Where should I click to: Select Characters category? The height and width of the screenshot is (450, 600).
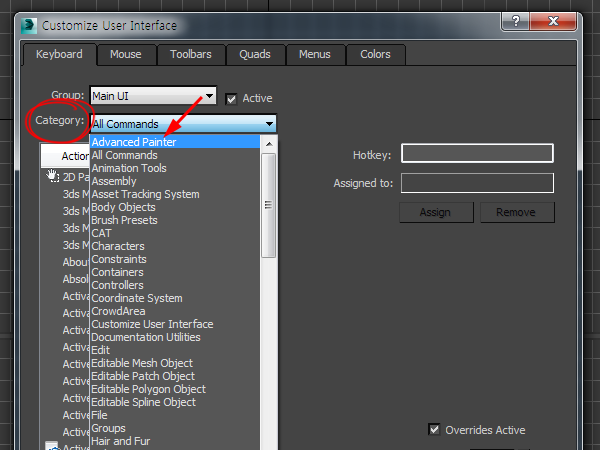click(175, 246)
